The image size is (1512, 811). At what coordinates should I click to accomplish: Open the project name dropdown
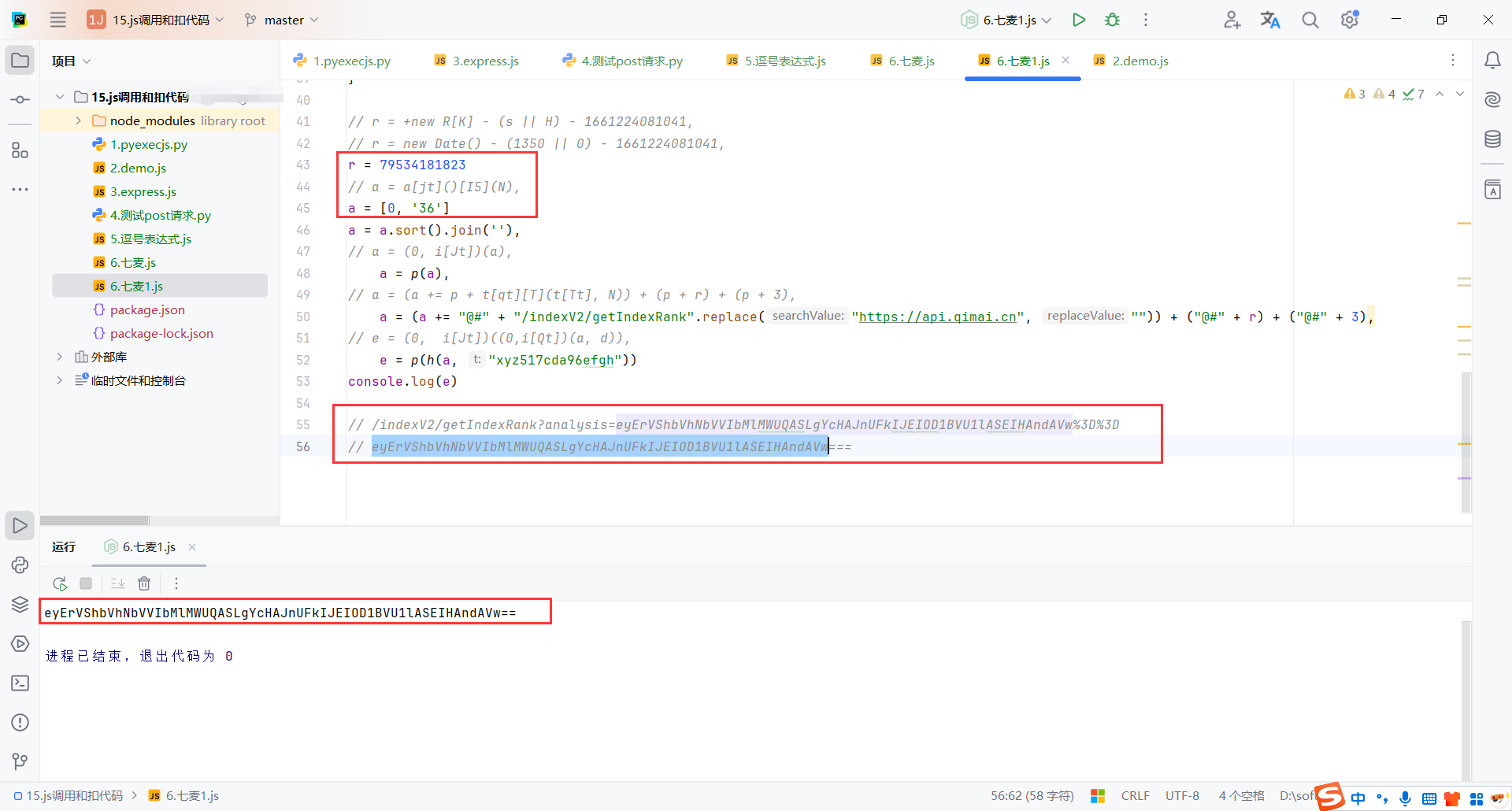click(156, 20)
